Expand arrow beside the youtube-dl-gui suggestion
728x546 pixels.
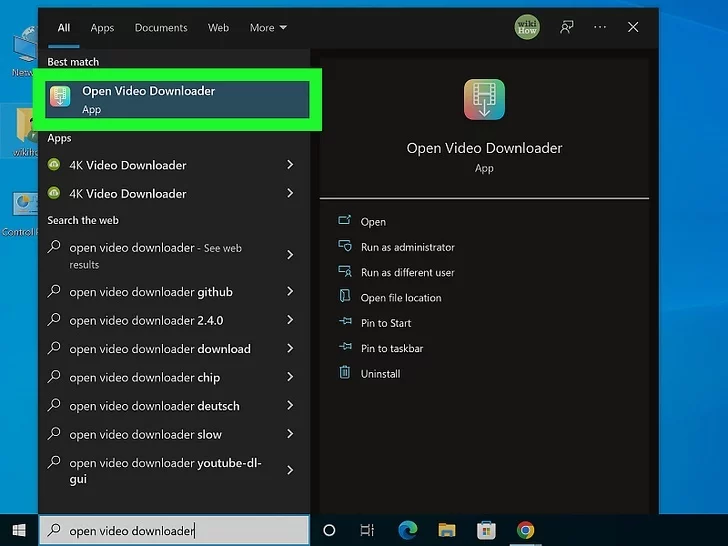[290, 470]
